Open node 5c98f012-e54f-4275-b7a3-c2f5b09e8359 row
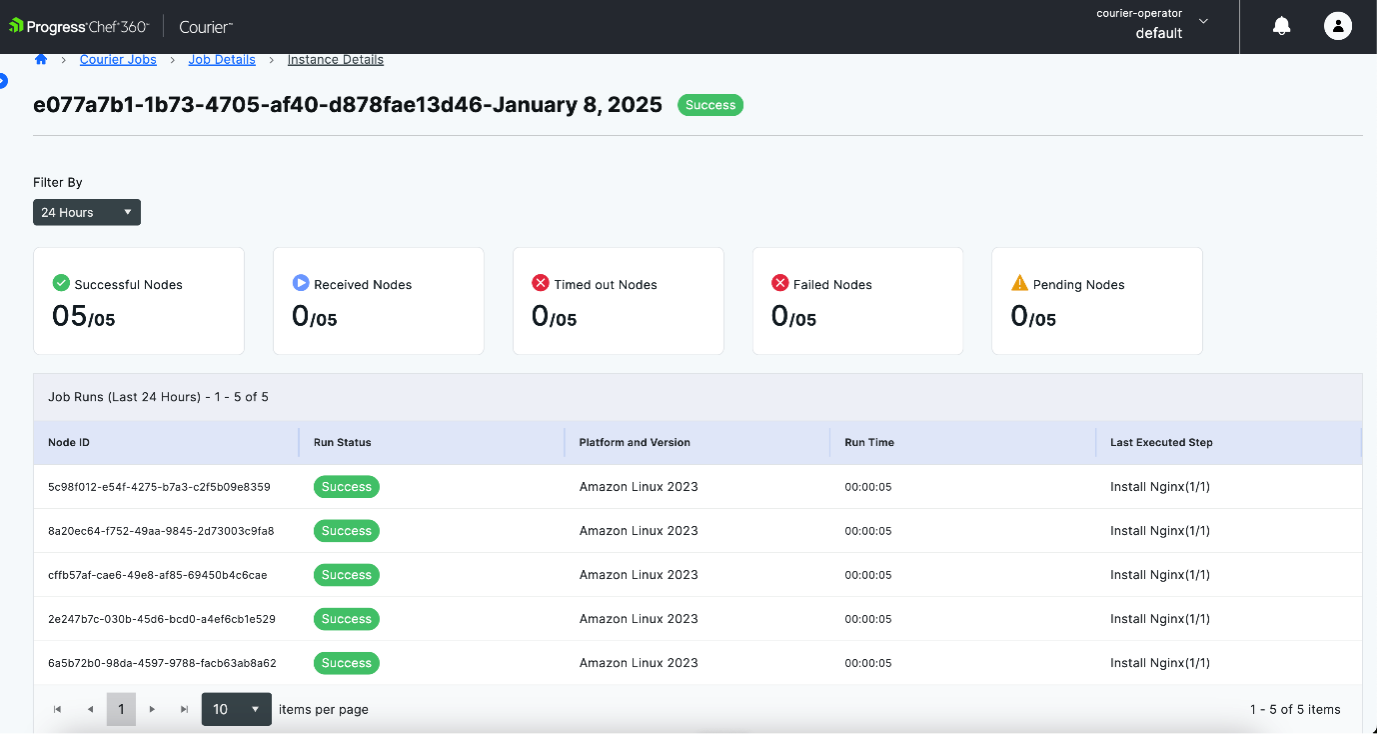This screenshot has width=1381, height=736. [x=159, y=487]
